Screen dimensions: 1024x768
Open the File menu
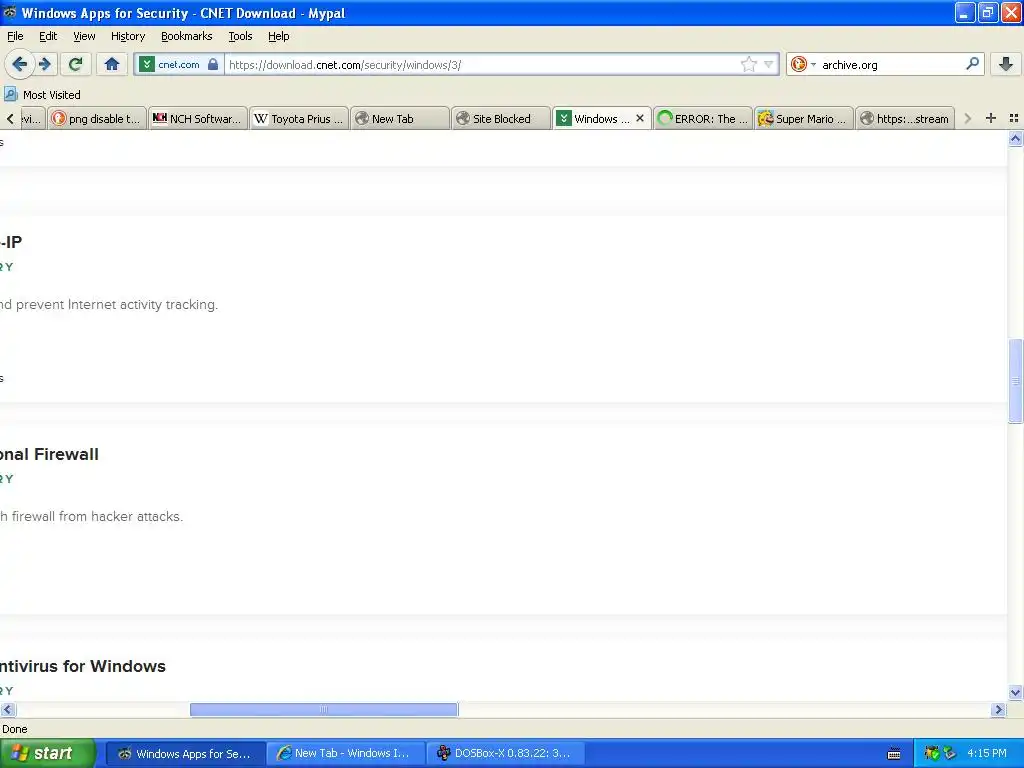click(15, 36)
